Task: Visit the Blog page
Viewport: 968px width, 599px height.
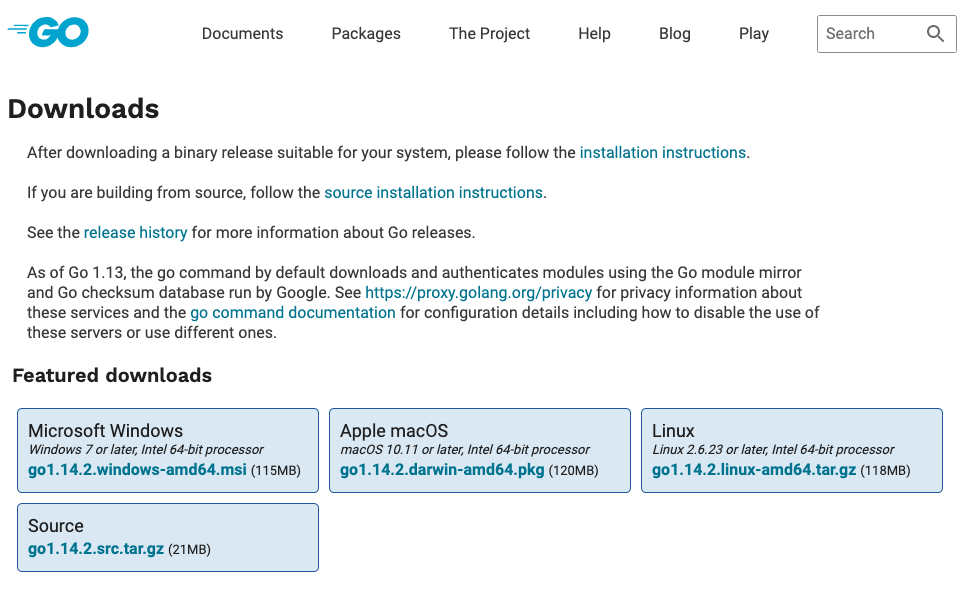Action: pos(674,33)
